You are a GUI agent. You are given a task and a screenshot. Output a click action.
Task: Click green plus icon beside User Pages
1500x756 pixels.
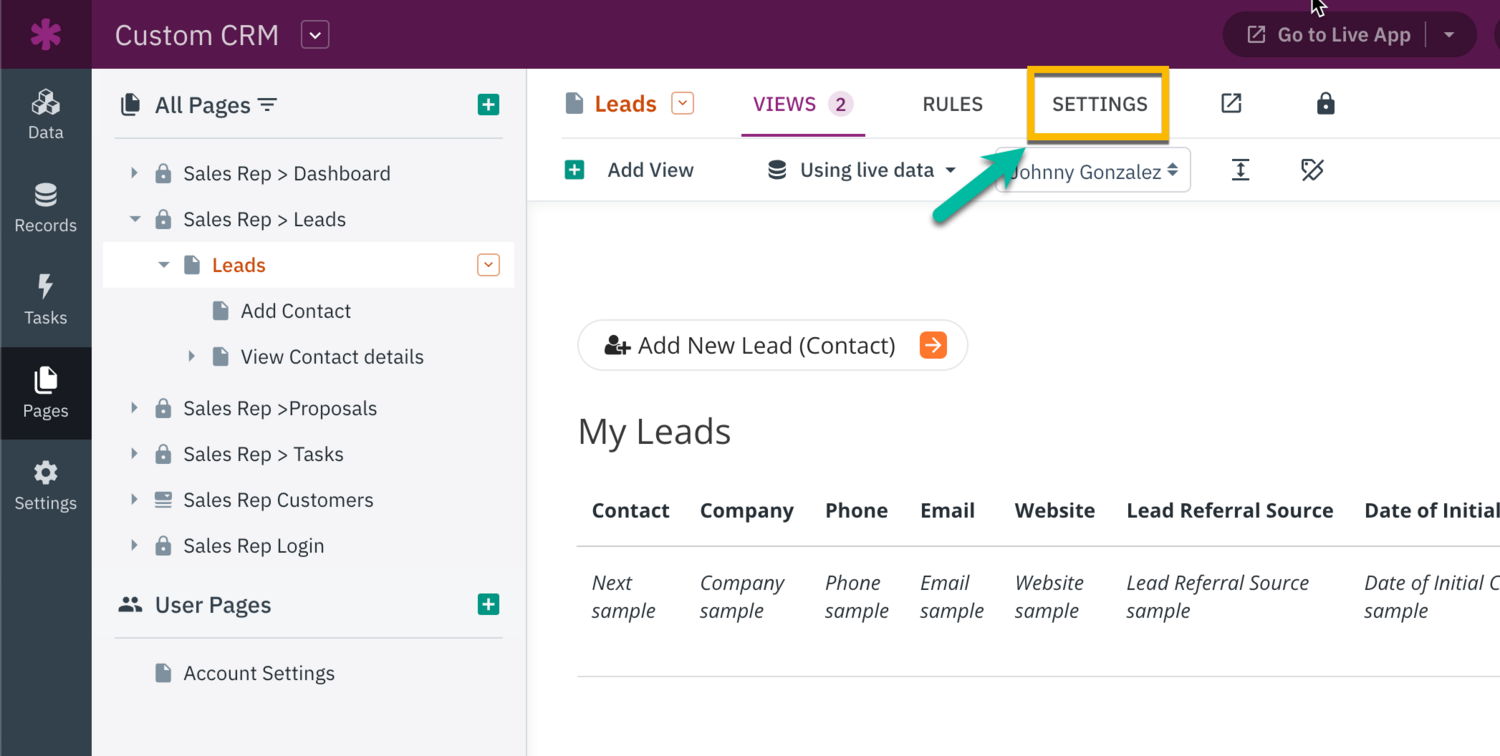click(488, 605)
